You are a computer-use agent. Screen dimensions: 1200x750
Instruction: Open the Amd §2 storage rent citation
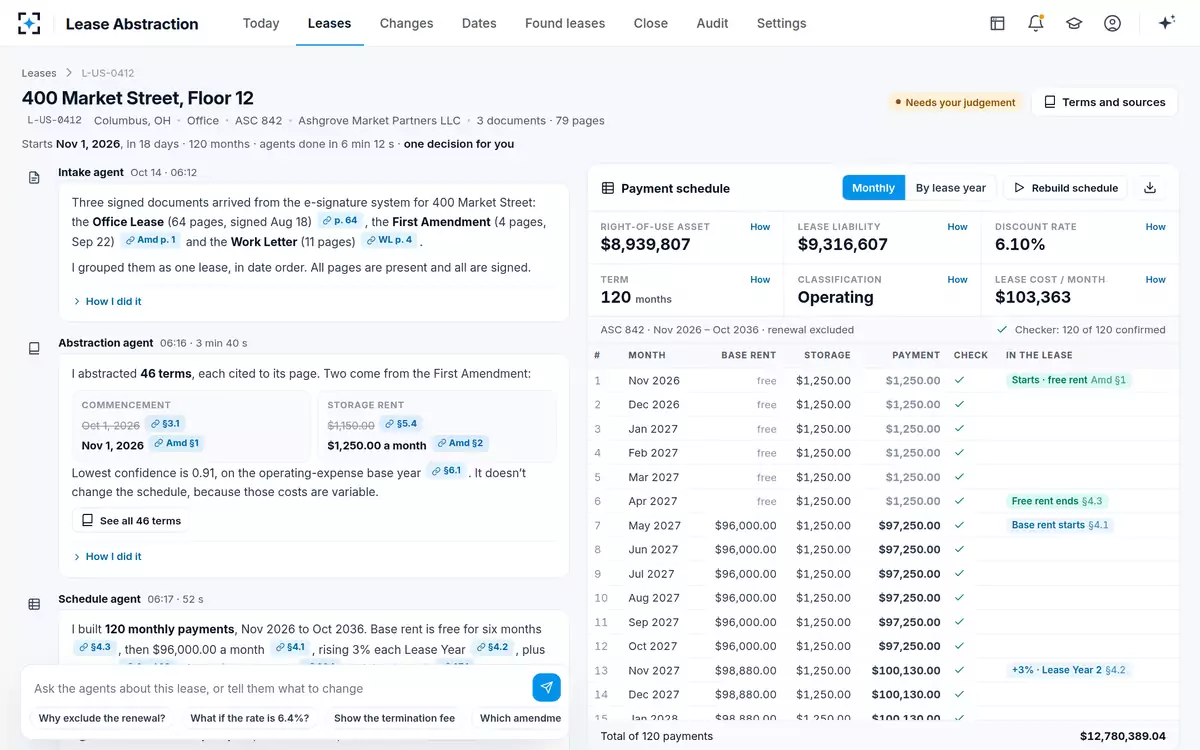(460, 444)
